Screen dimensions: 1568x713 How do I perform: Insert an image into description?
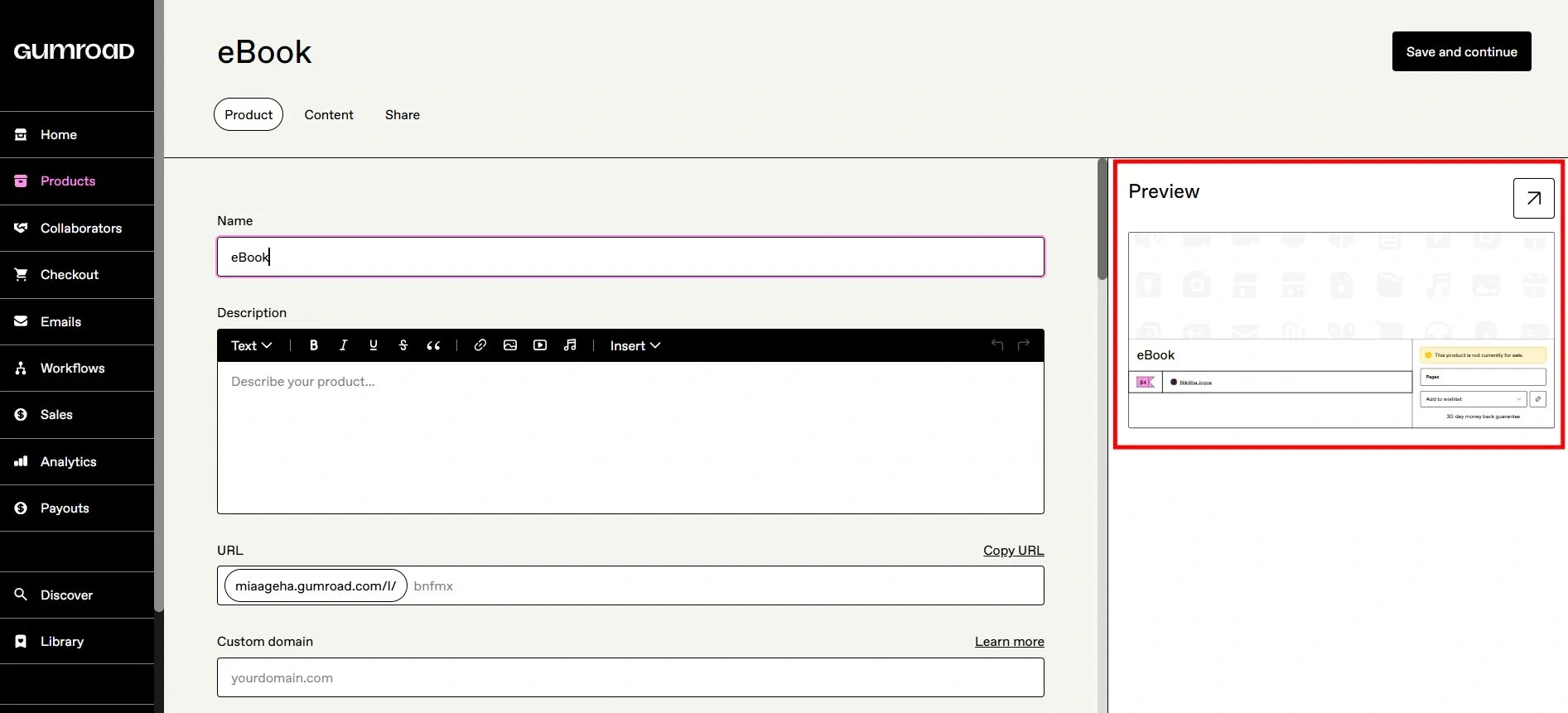(x=510, y=345)
